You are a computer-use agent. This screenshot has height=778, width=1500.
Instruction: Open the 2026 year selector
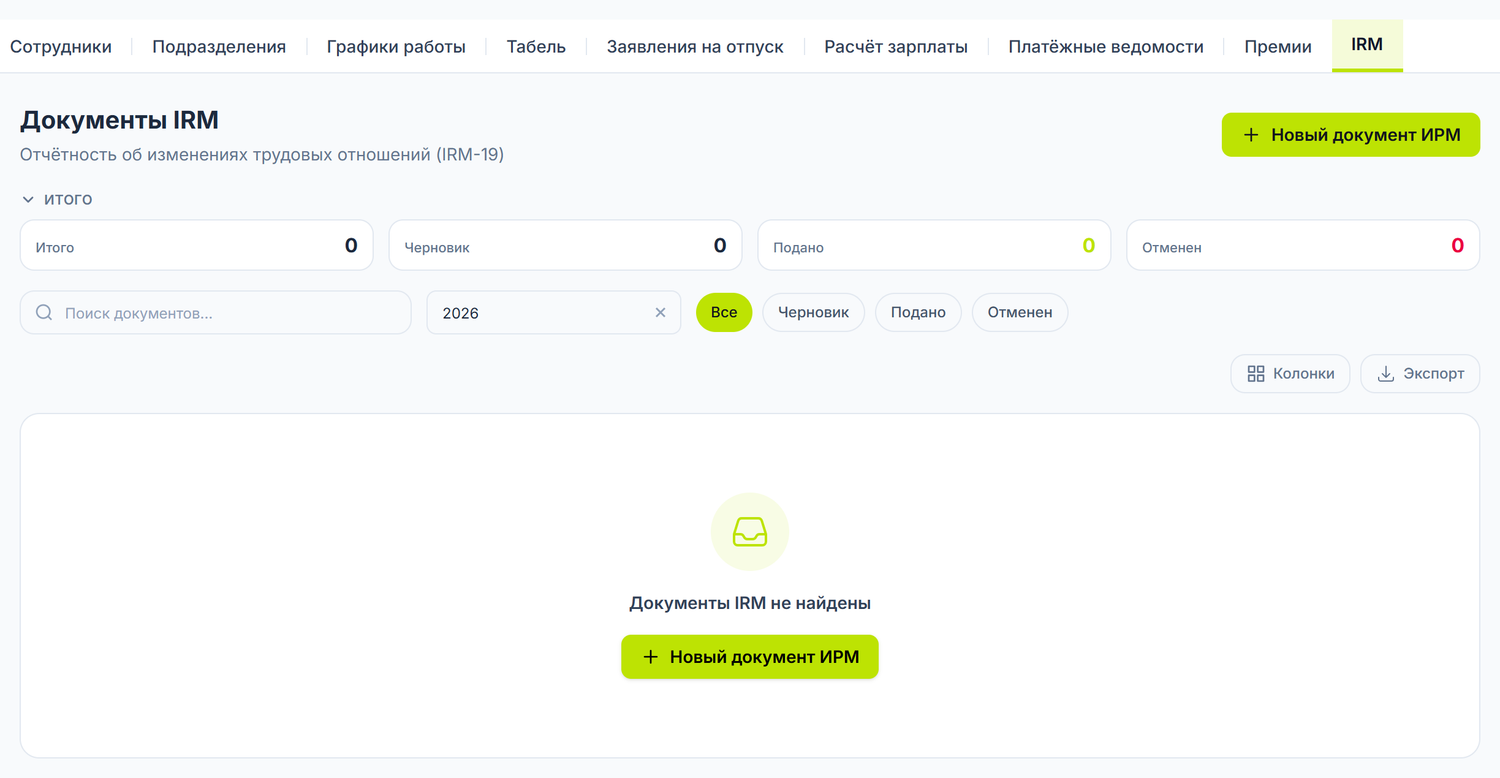[554, 313]
